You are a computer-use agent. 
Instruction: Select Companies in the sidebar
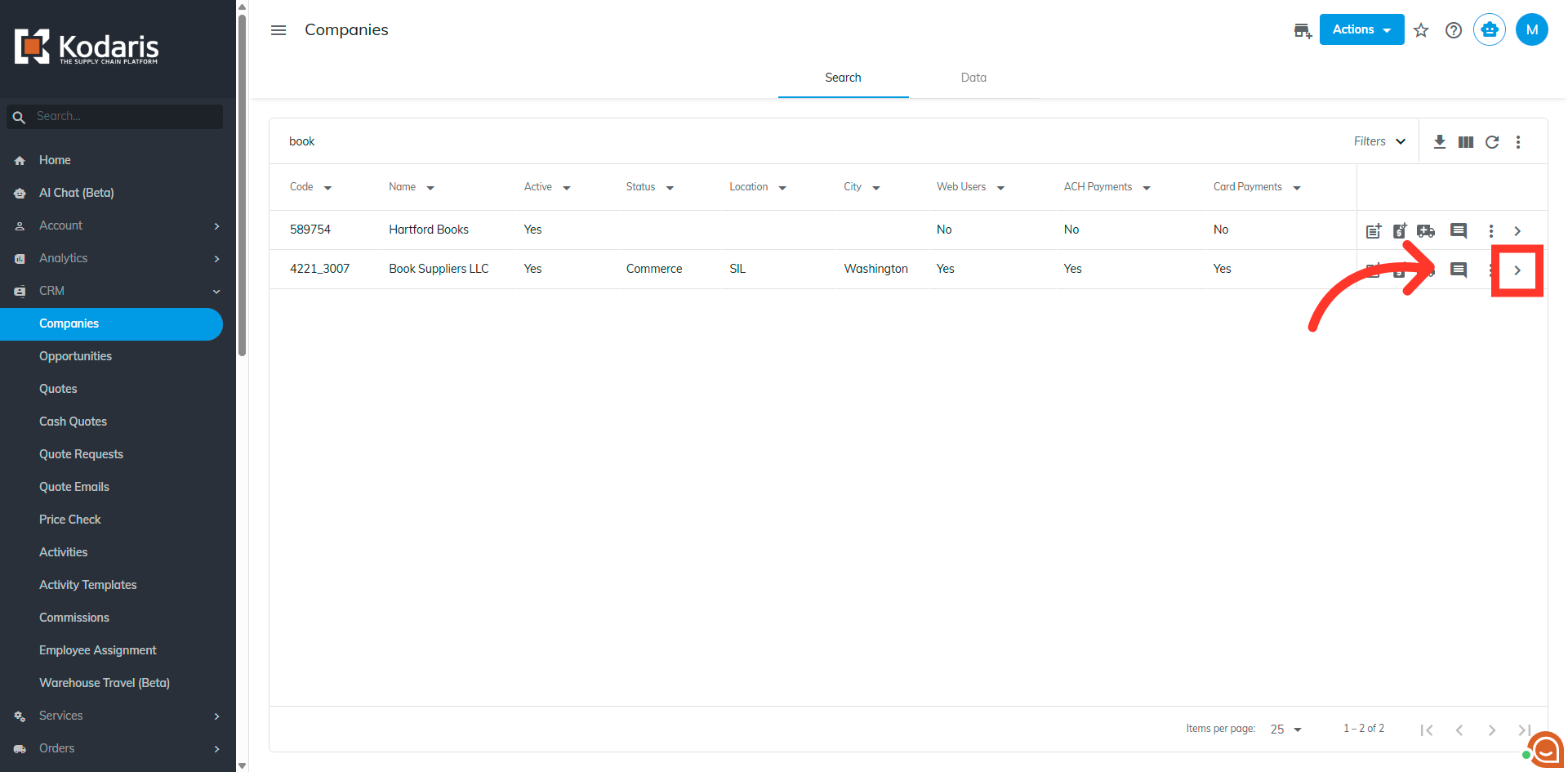coord(111,324)
